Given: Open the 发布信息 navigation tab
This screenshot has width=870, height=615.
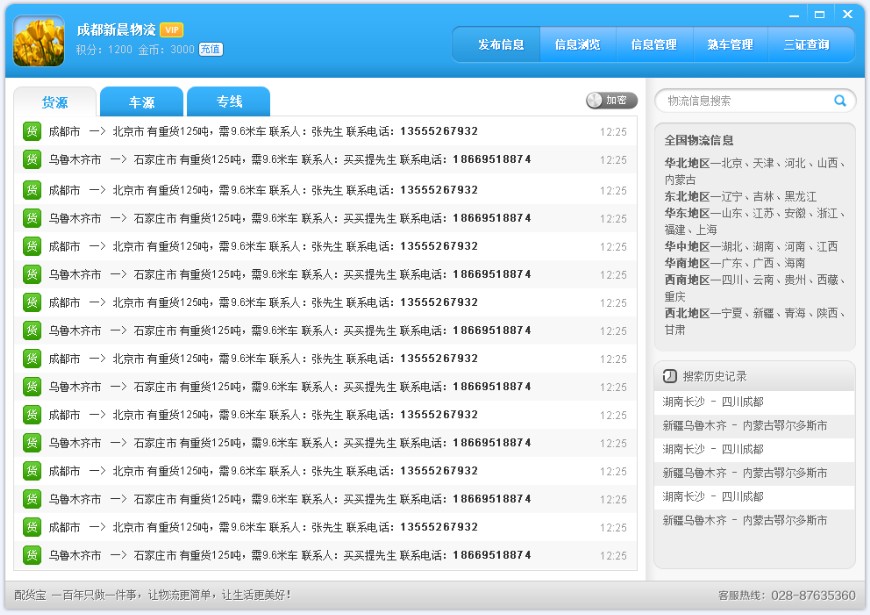Looking at the screenshot, I should (500, 45).
